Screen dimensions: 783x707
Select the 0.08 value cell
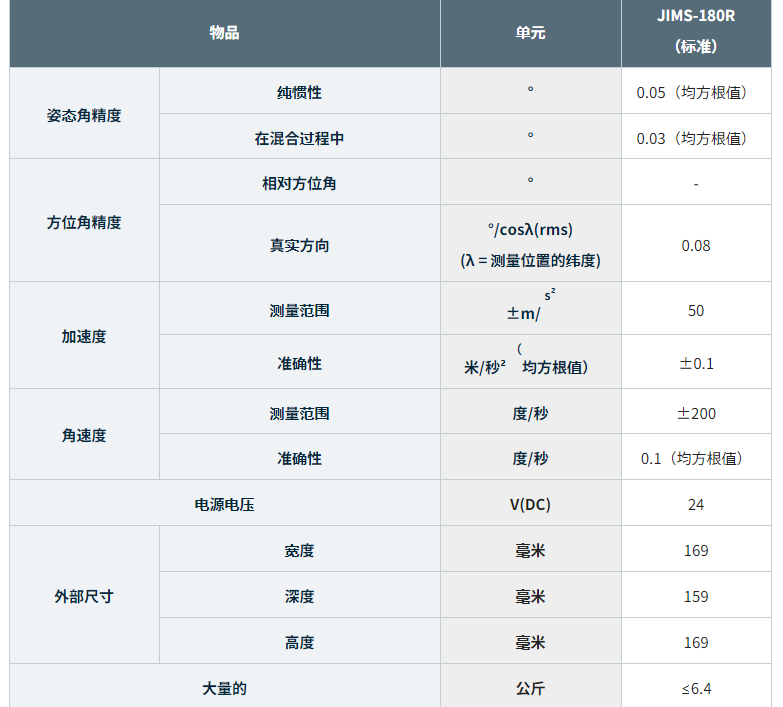coord(696,243)
